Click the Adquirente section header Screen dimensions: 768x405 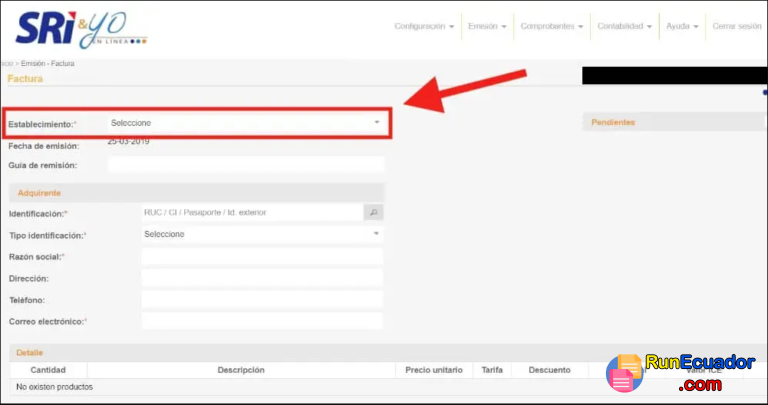(197, 193)
